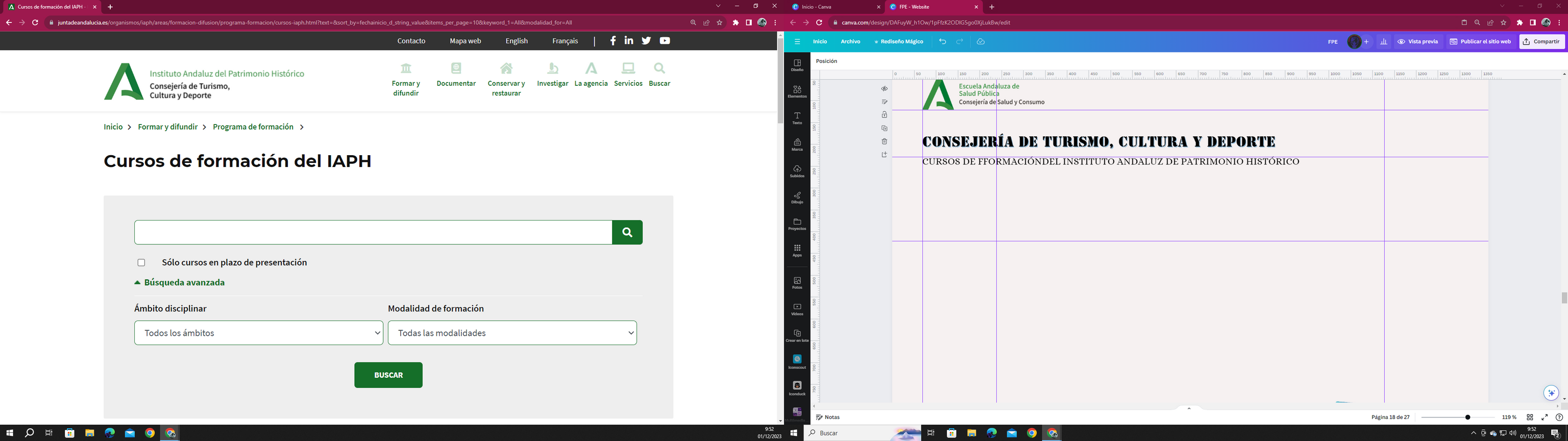Open the Elementos panel in Canva
Viewport: 1568px width, 441px height.
pos(797,91)
